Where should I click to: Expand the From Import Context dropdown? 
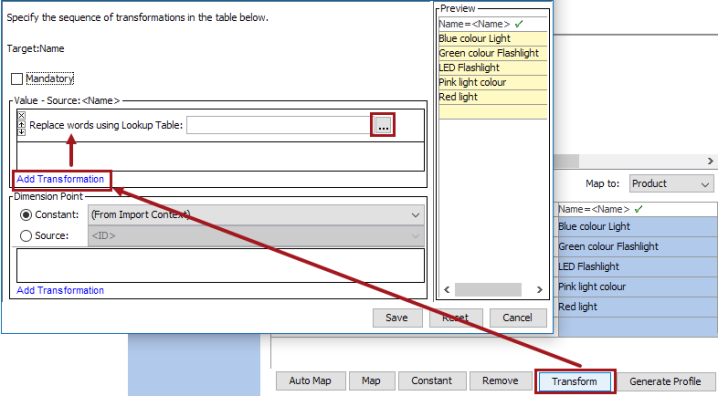[256, 215]
